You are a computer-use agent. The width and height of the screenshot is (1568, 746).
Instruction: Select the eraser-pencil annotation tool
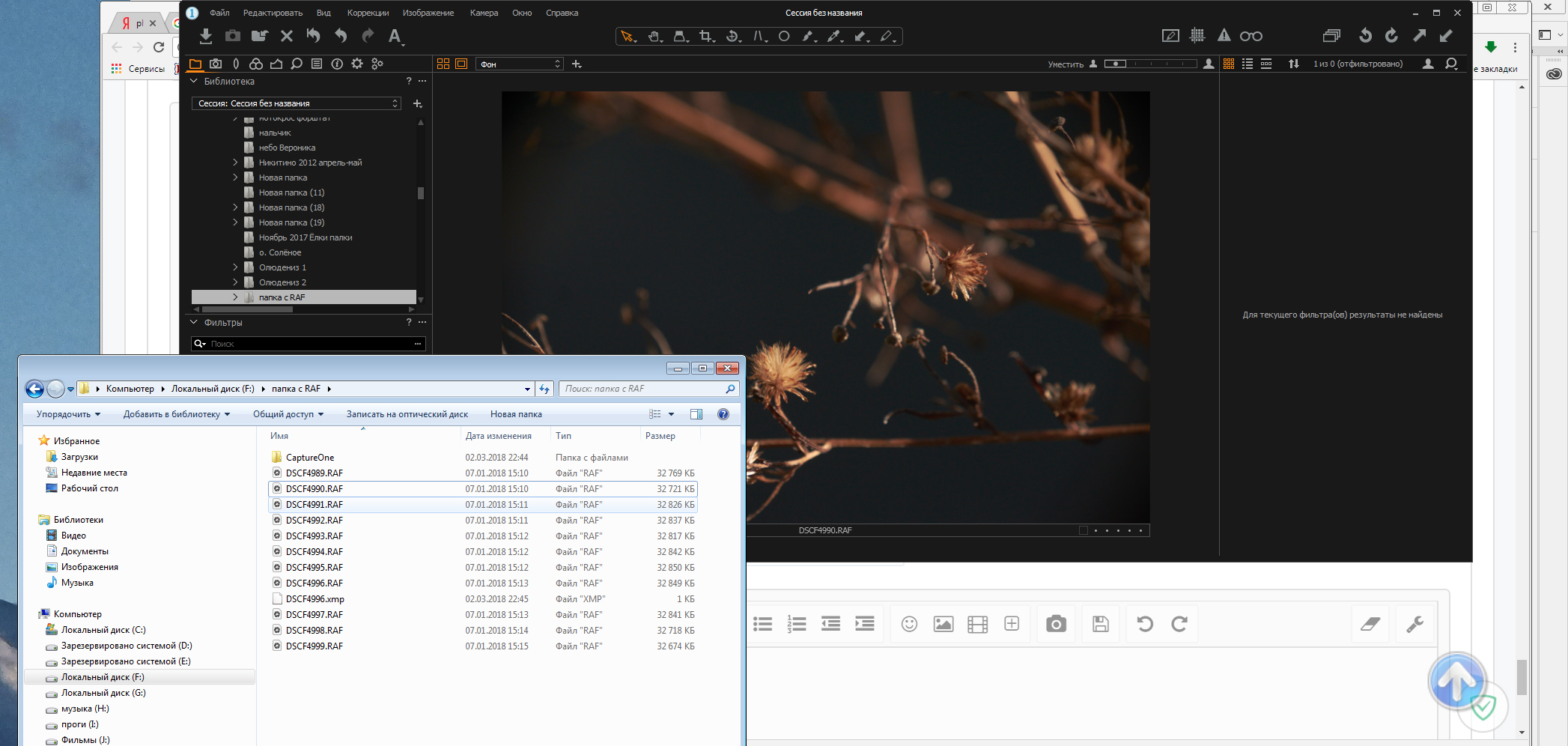(x=887, y=36)
